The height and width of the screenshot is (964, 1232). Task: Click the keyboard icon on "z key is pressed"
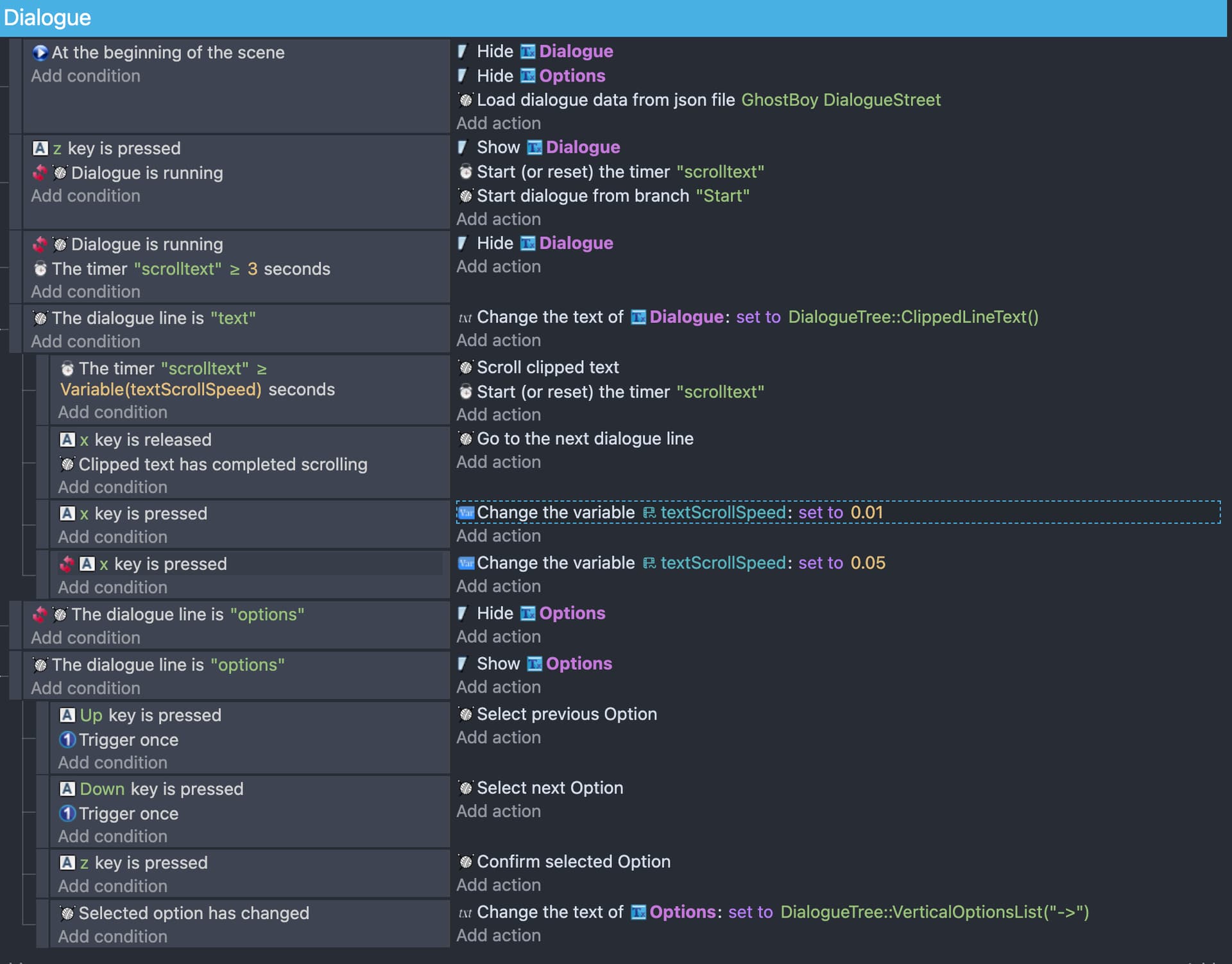(41, 148)
